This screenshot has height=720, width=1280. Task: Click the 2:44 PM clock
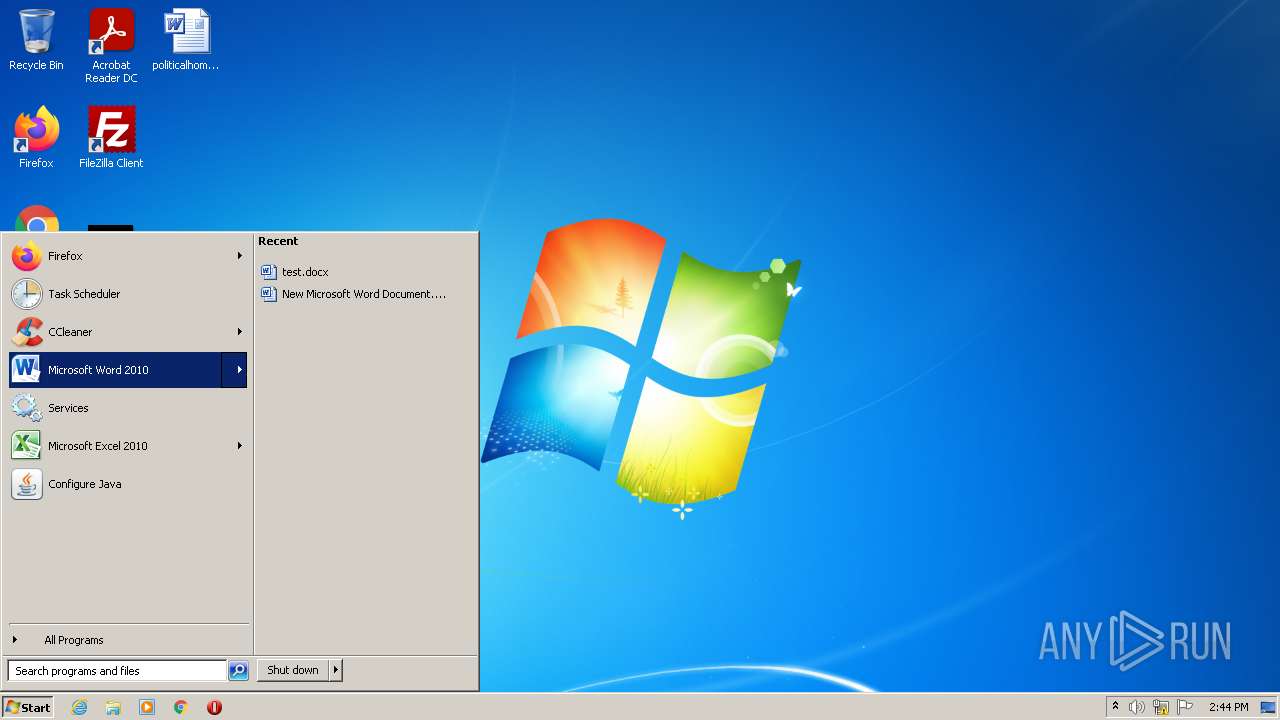pyautogui.click(x=1228, y=707)
